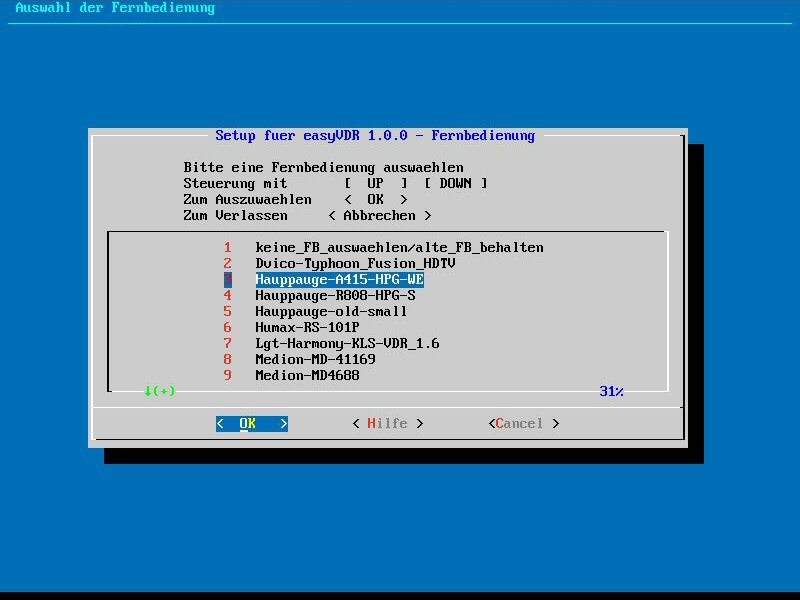800x600 pixels.
Task: Choose Humax-RS-101P remote entry
Action: pos(307,327)
